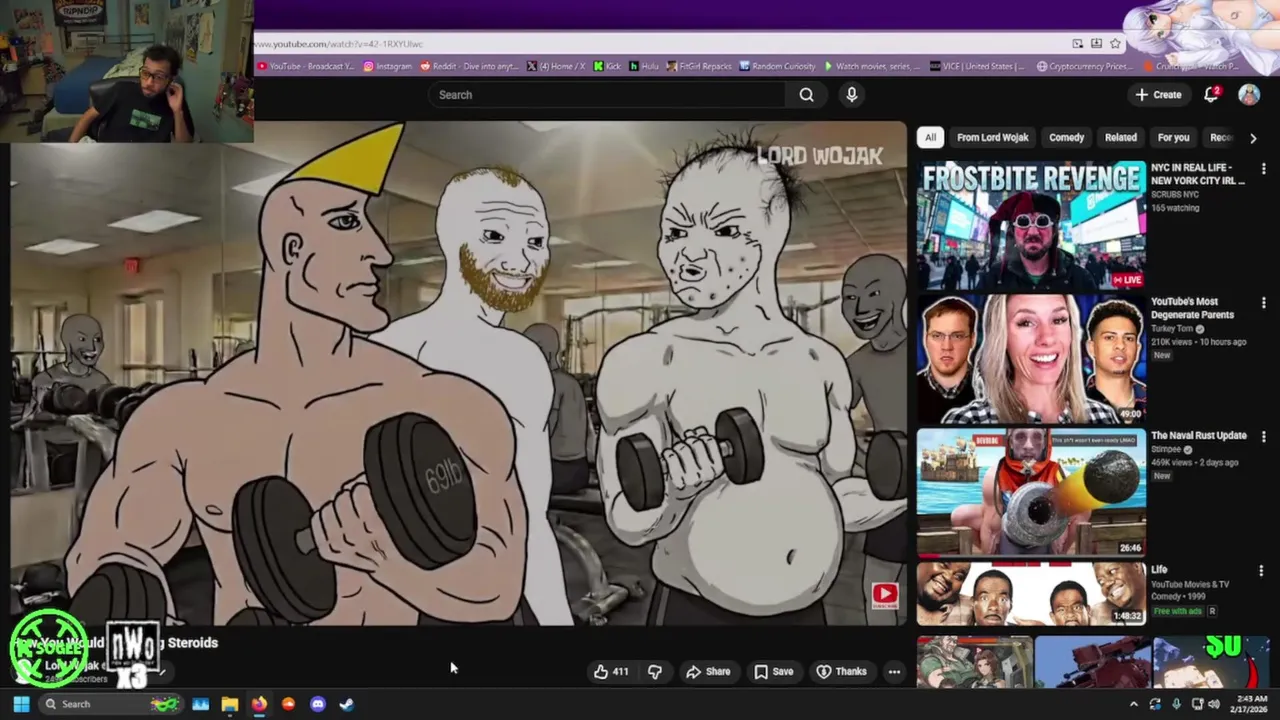The image size is (1280, 720).
Task: Open Frostbite Revenge live video thumbnail
Action: pos(1031,225)
